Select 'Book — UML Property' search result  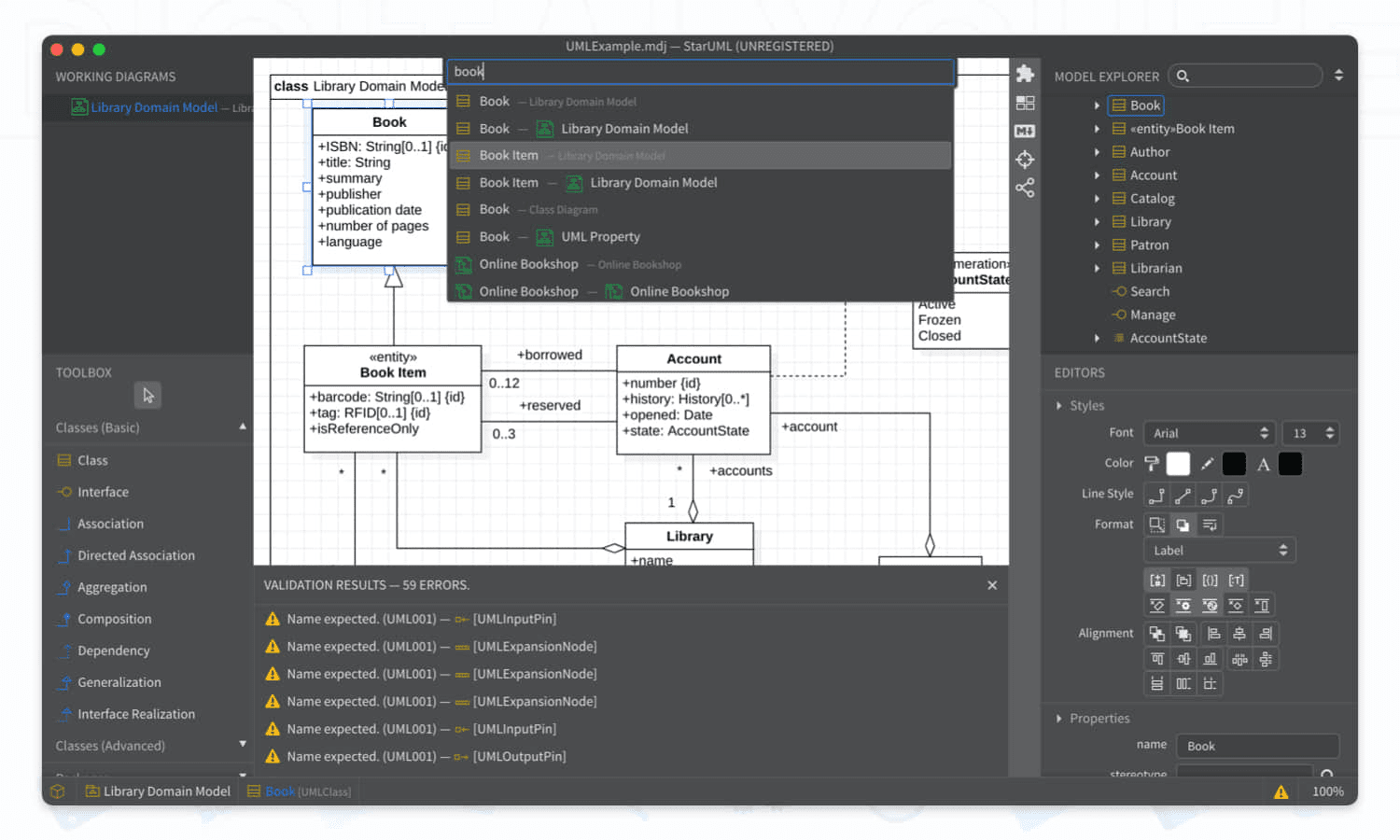(x=700, y=237)
